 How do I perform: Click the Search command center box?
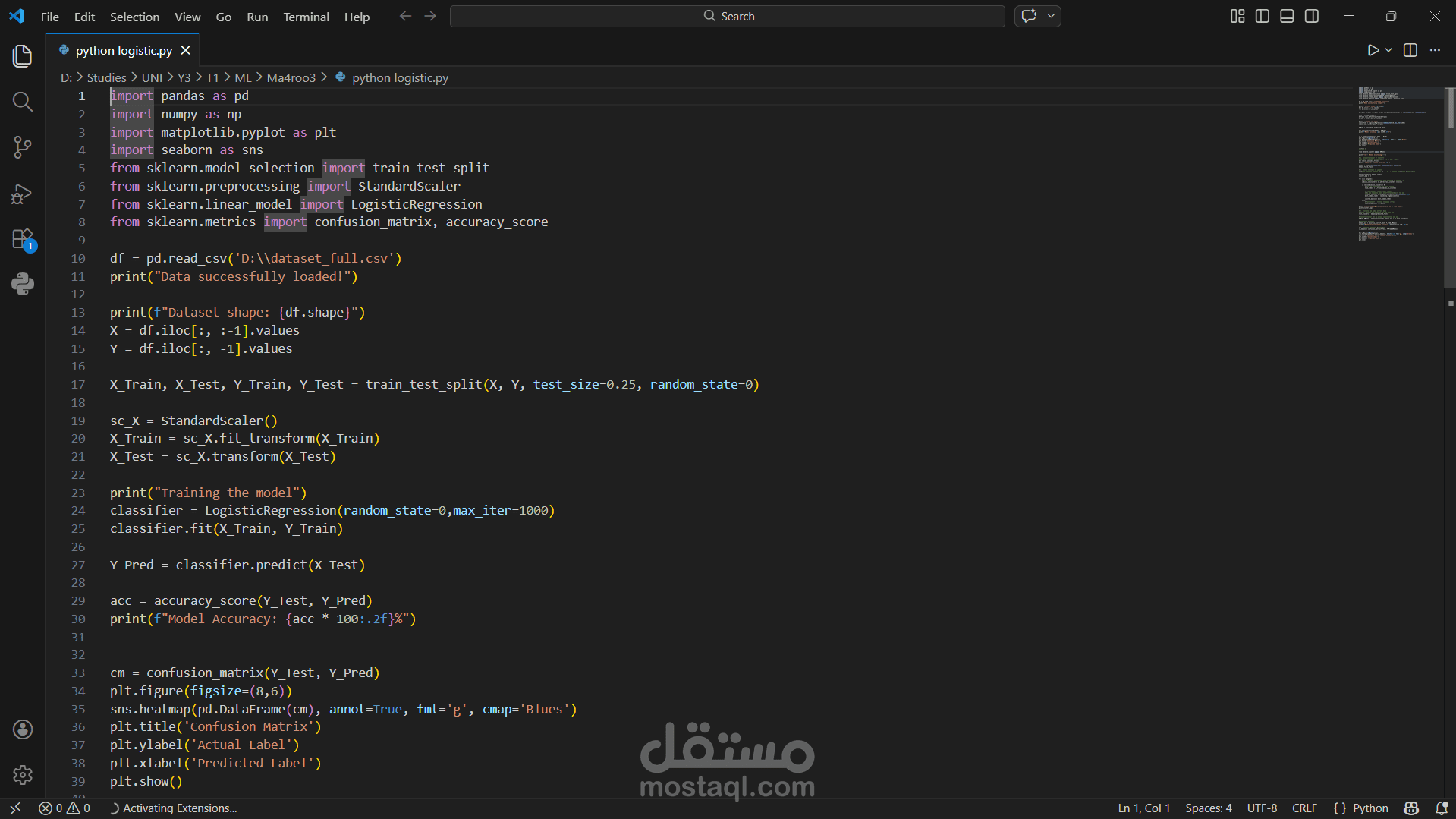727,16
